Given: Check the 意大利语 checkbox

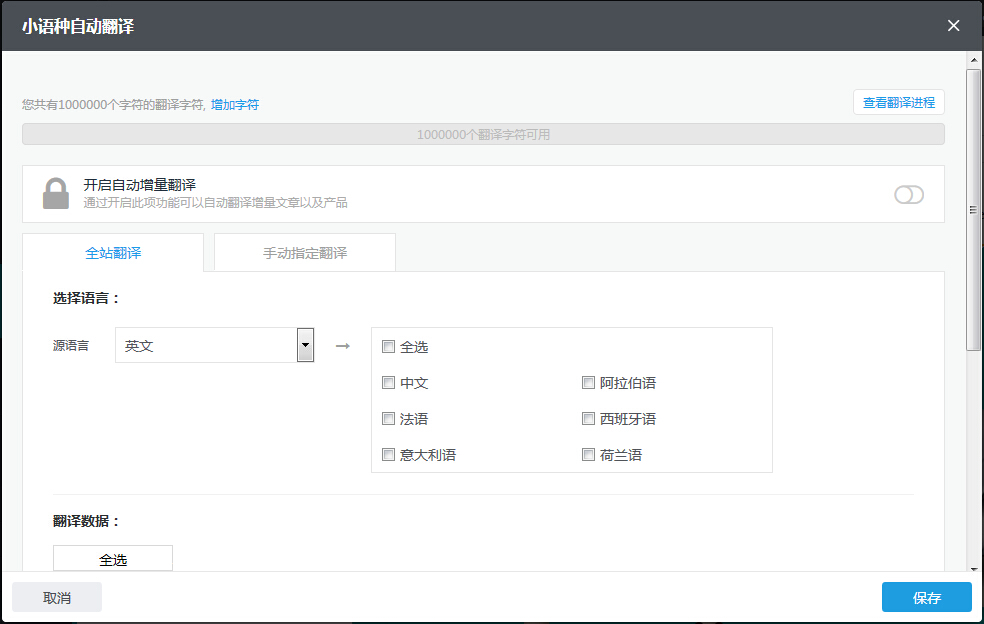Looking at the screenshot, I should pos(389,455).
